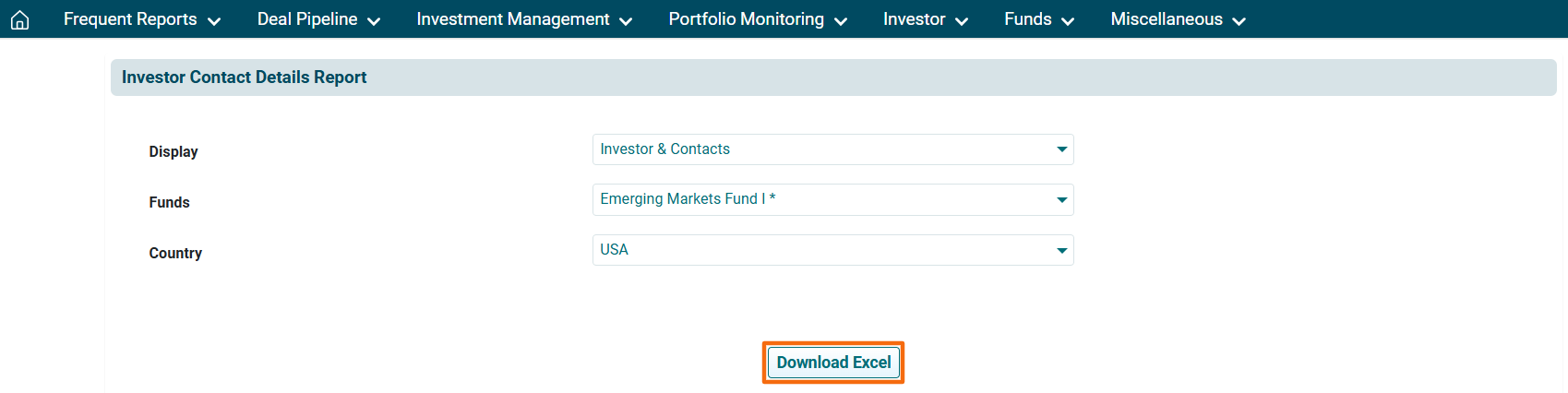Click the Download Excel button
The height and width of the screenshot is (393, 1568).
(x=833, y=363)
